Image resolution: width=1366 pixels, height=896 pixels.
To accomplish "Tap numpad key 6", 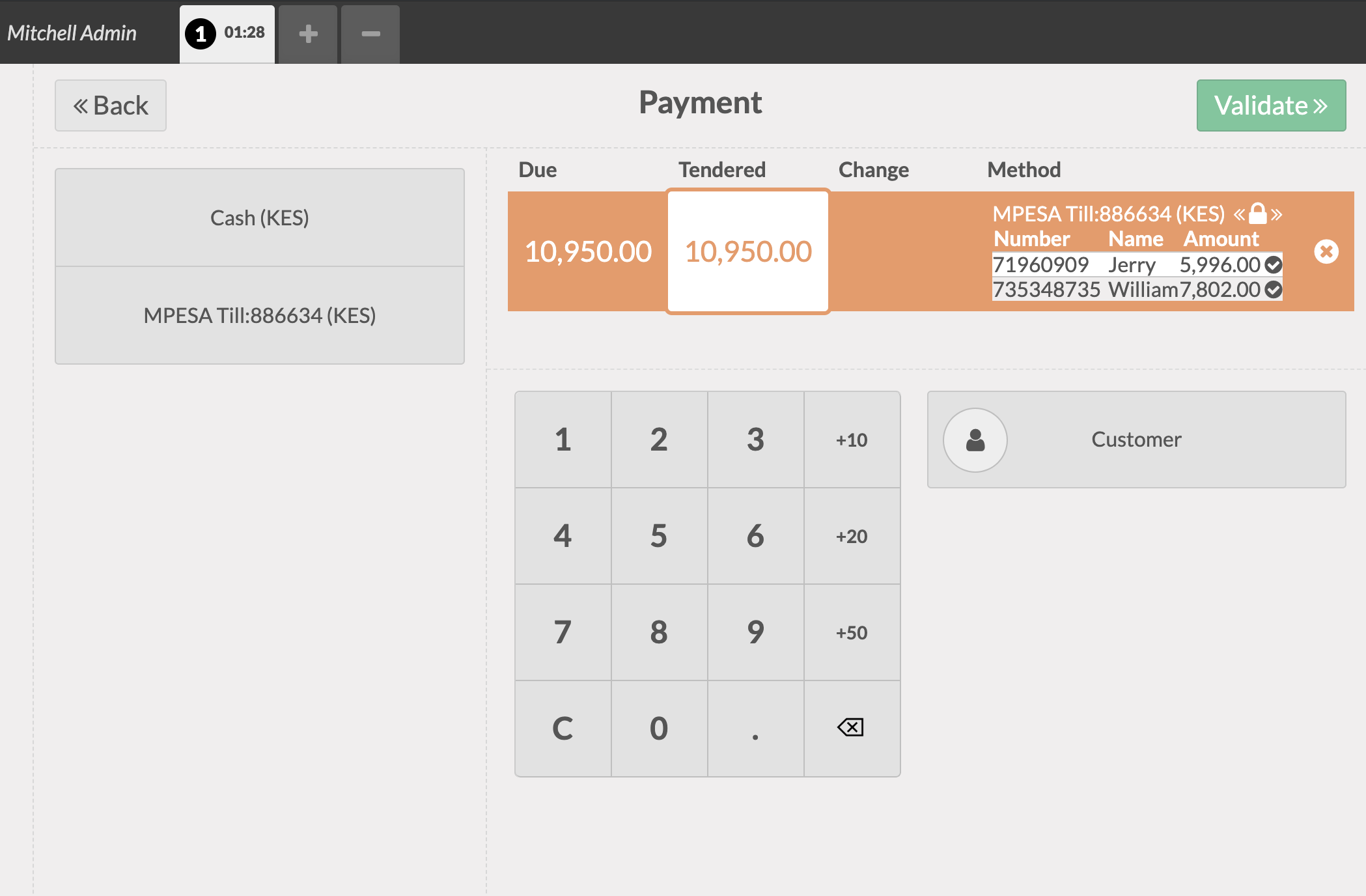I will 755,536.
